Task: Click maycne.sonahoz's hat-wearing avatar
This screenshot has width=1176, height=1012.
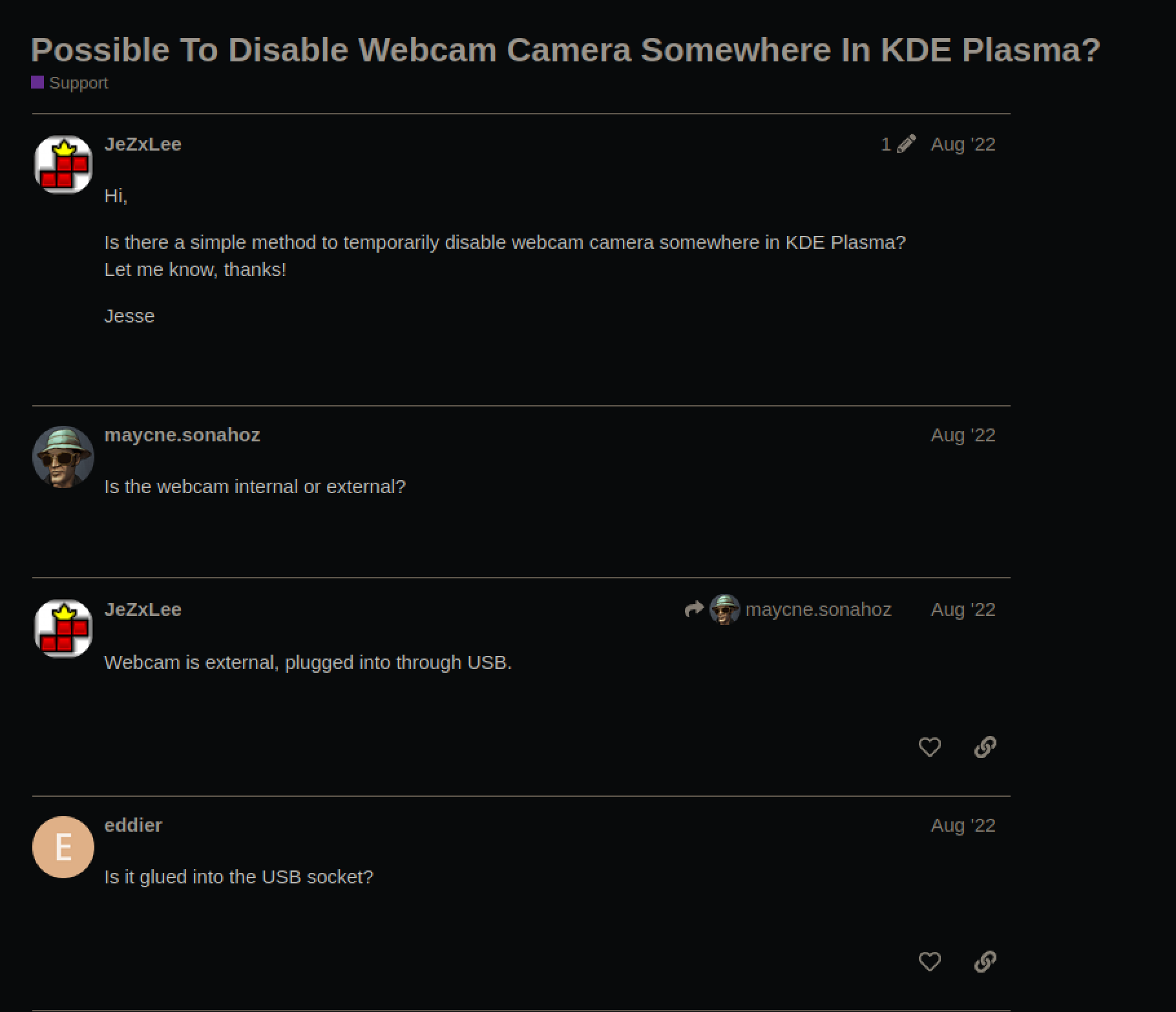Action: click(x=63, y=456)
